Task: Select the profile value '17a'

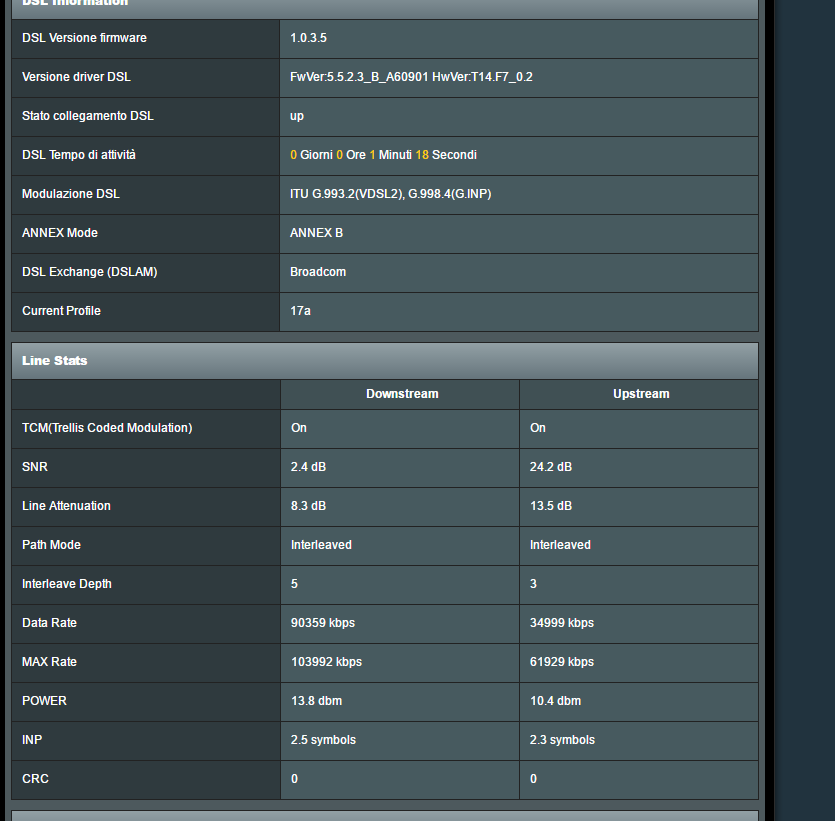Action: click(x=300, y=311)
